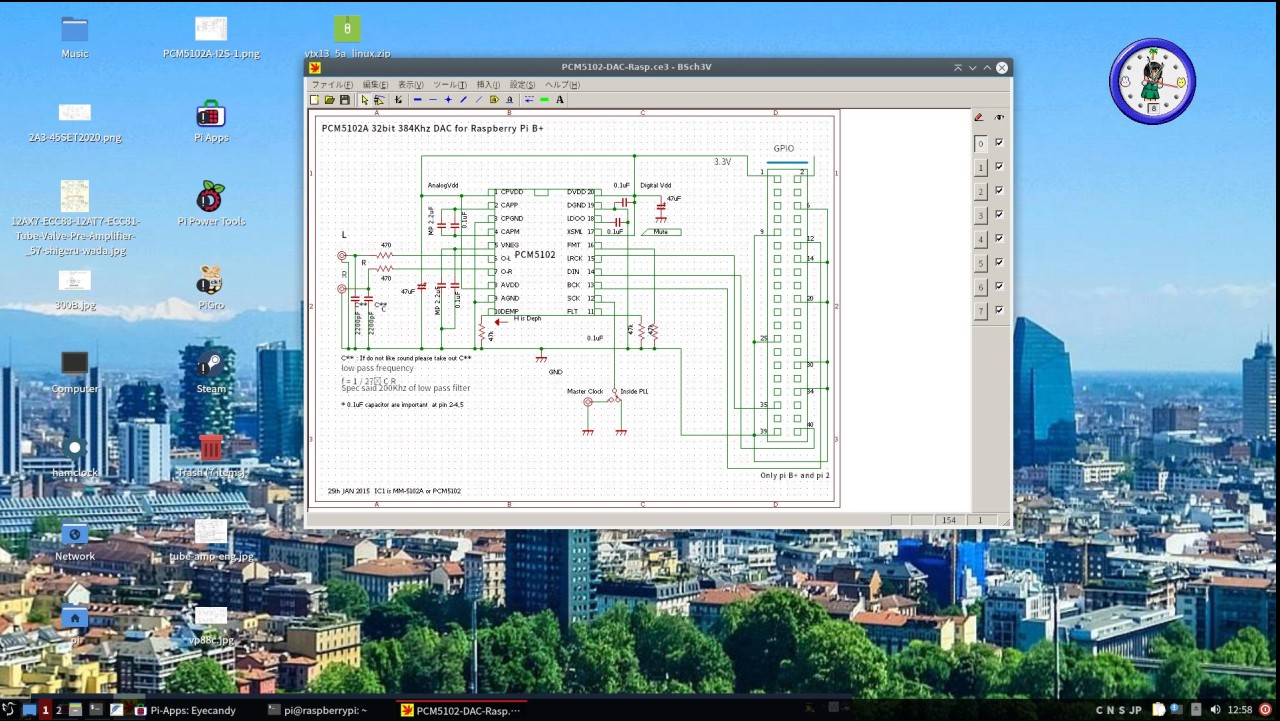Viewport: 1280px width, 721px height.
Task: Disable visibility checkbox of layer 7
Action: coord(998,310)
